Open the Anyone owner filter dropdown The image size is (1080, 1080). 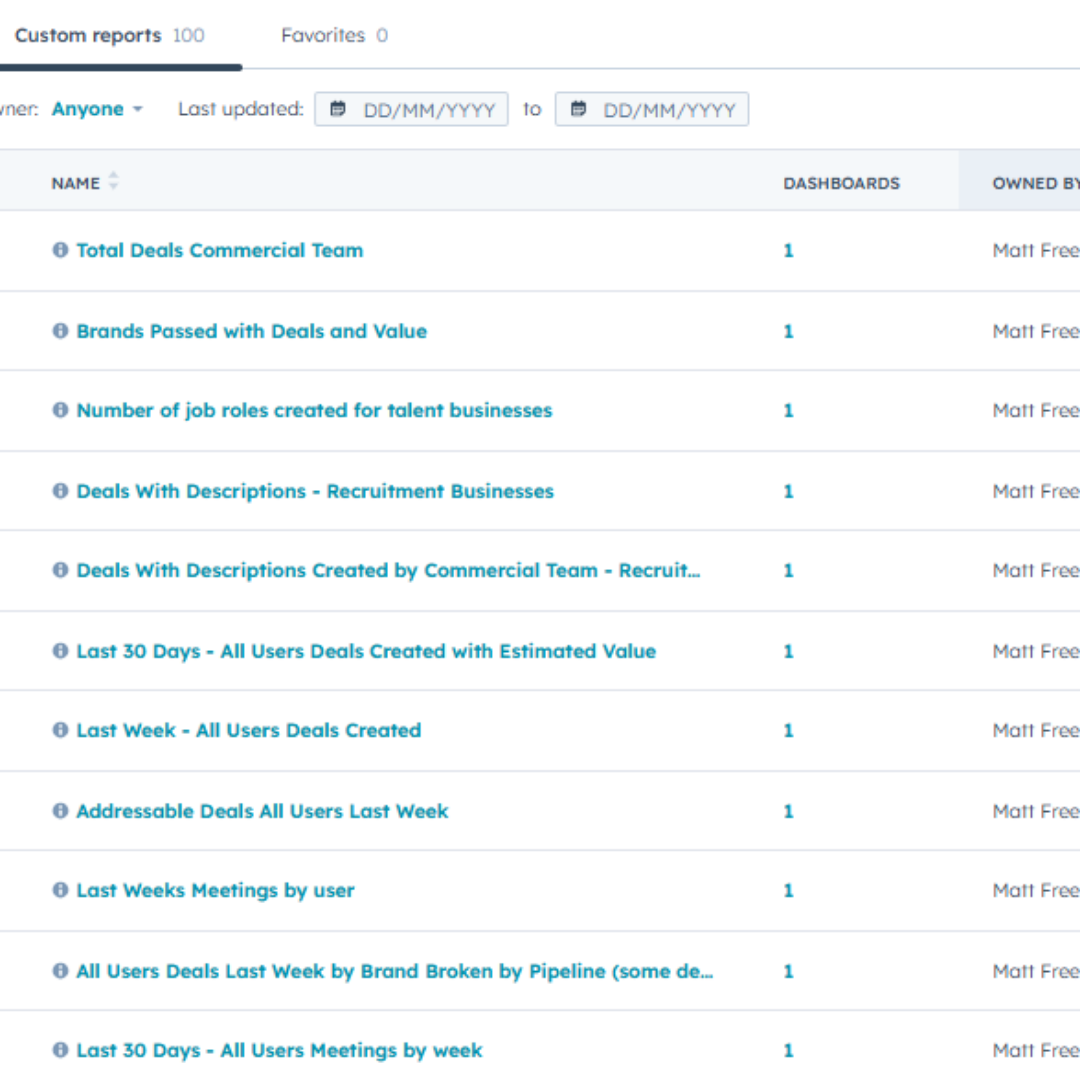point(97,109)
